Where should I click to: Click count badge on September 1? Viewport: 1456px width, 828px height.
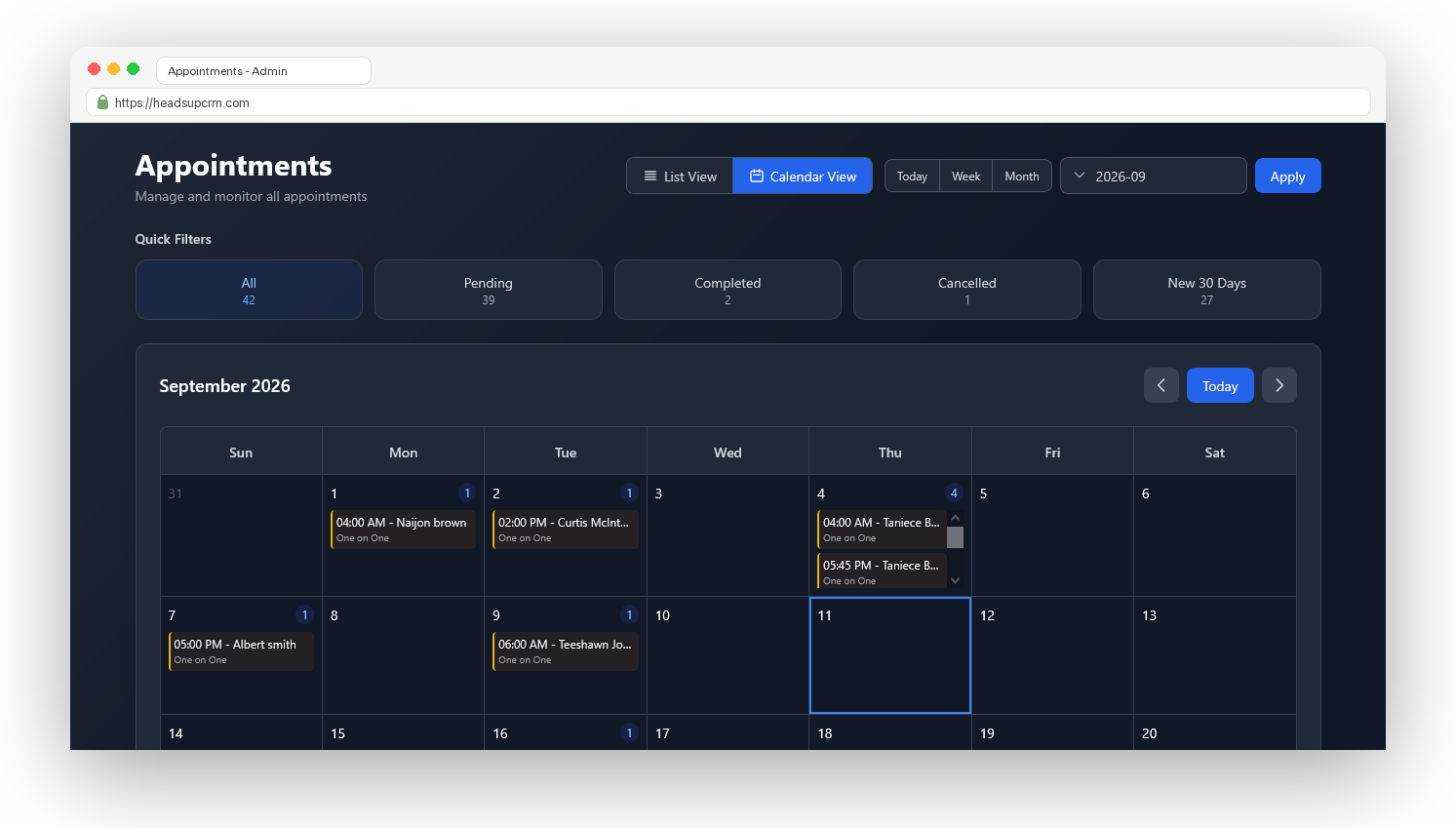(x=467, y=493)
